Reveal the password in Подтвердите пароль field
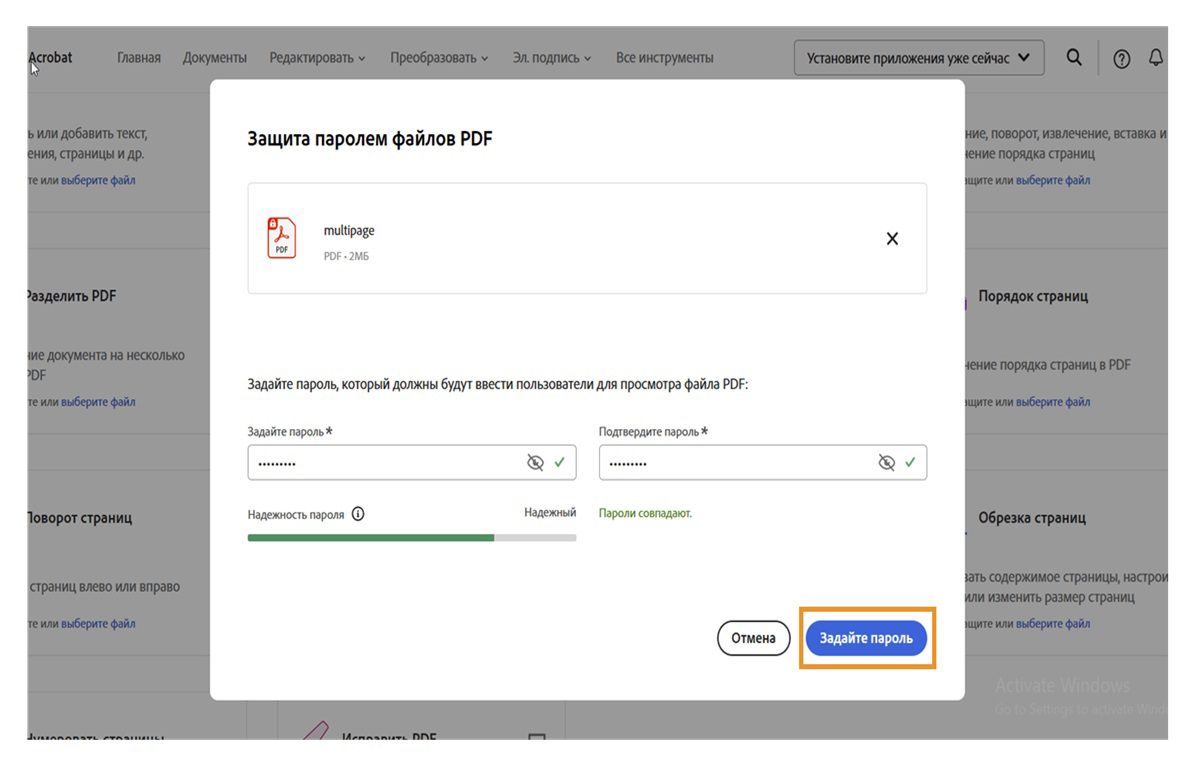1193x770 pixels. (x=886, y=462)
